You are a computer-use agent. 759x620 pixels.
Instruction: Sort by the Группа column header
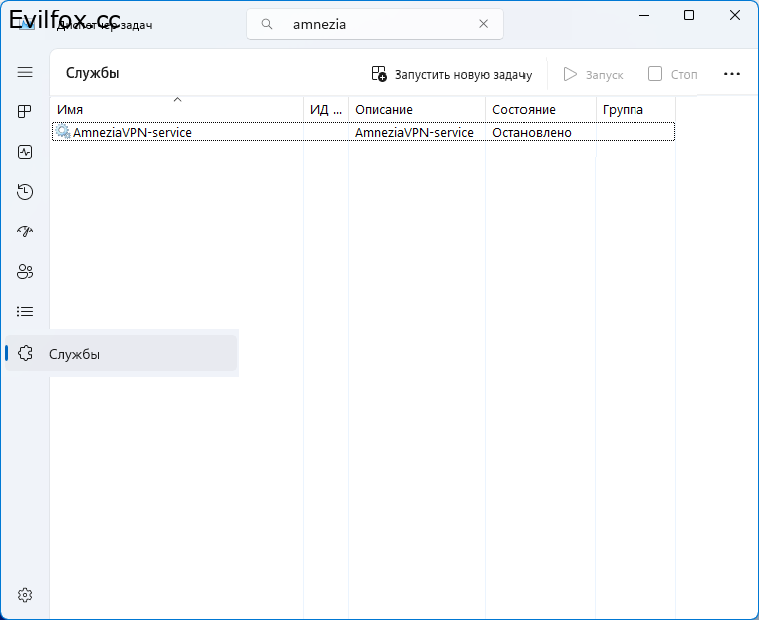[634, 109]
